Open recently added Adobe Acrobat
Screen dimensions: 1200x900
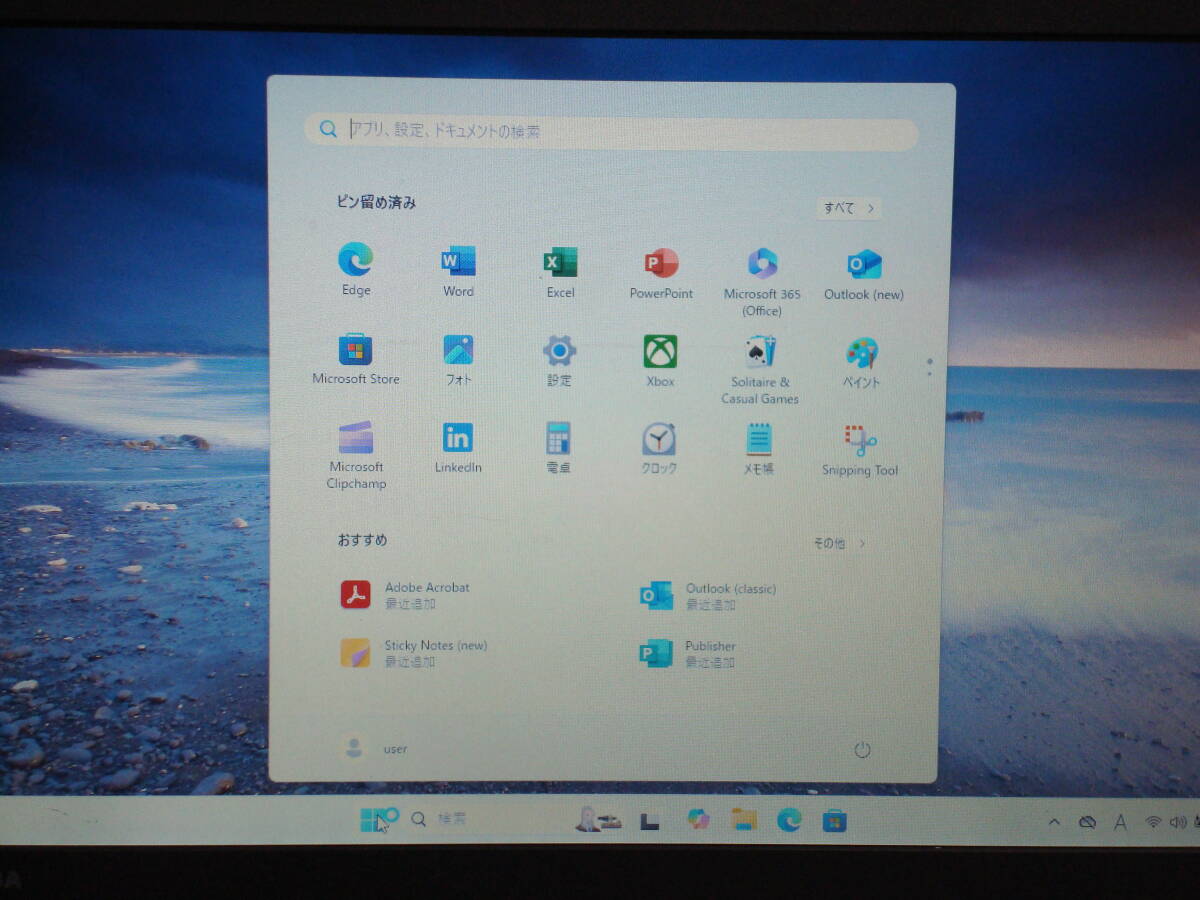[x=410, y=595]
